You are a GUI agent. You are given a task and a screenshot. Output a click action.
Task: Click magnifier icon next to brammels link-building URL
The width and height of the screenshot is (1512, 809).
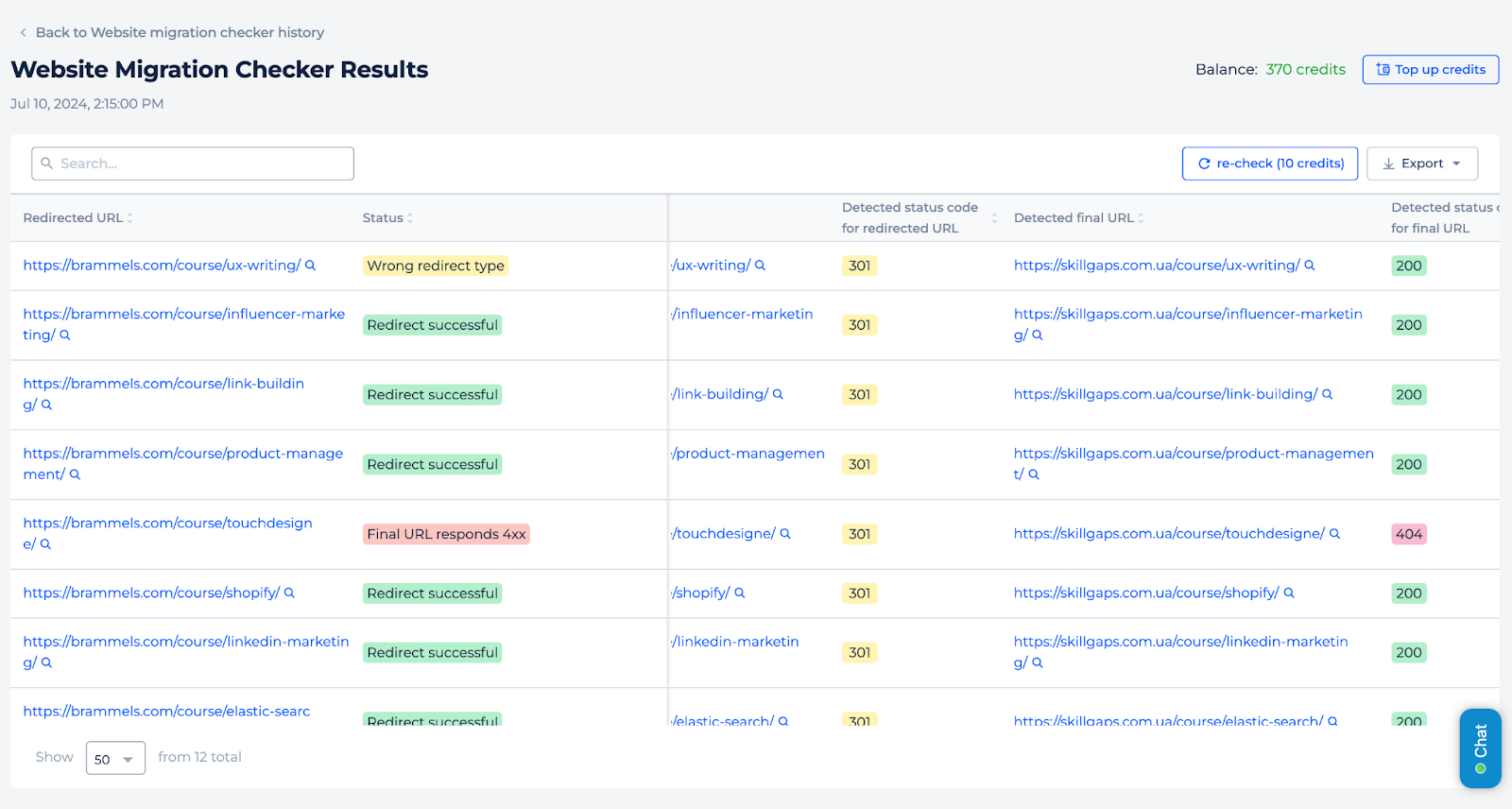point(46,404)
